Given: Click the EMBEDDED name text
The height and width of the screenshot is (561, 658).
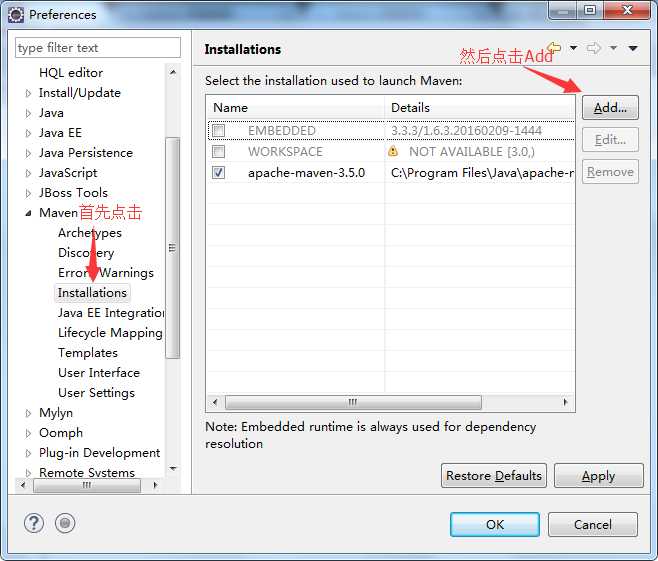Looking at the screenshot, I should (282, 130).
